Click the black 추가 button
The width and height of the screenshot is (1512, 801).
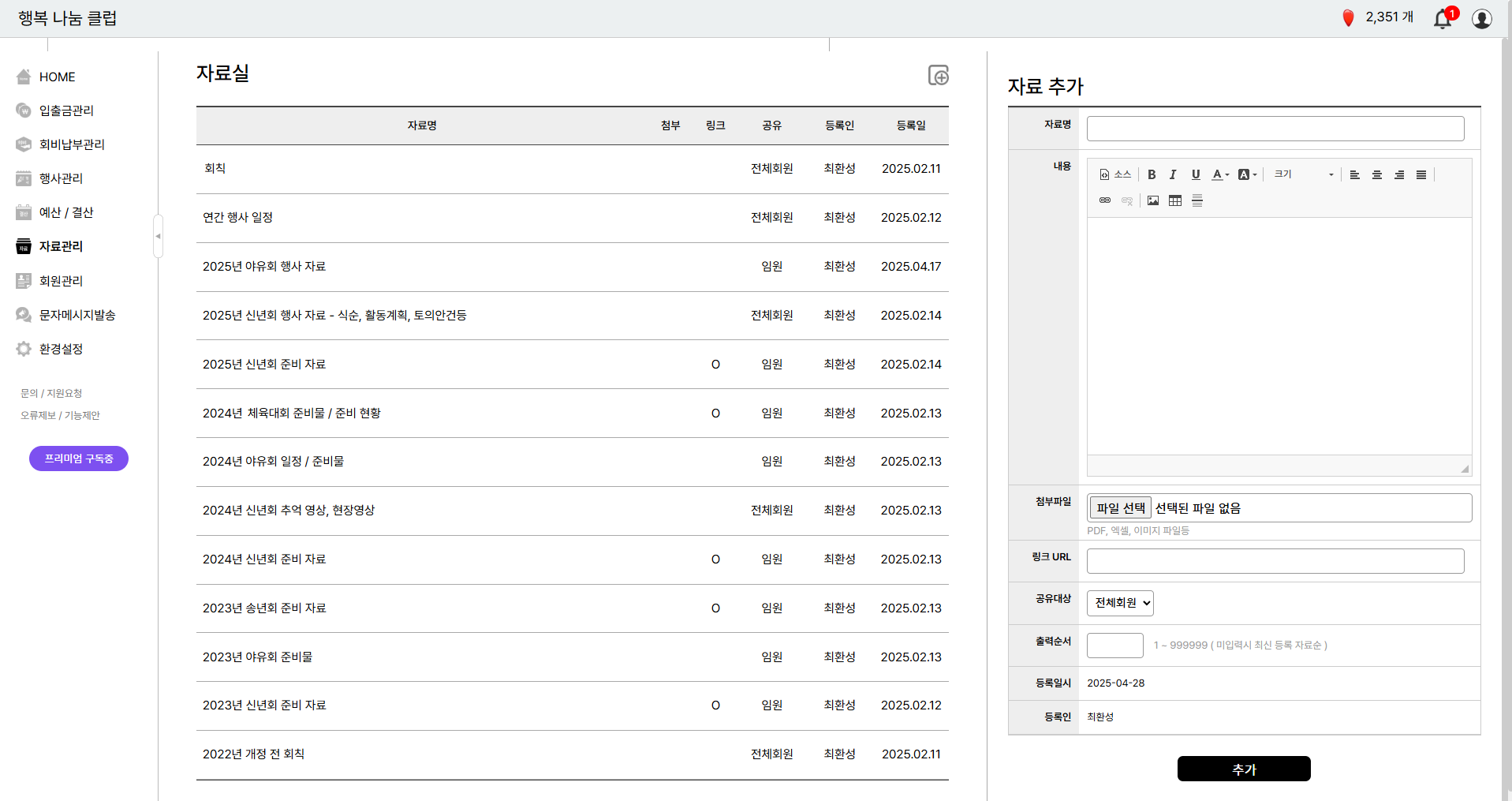(1243, 769)
